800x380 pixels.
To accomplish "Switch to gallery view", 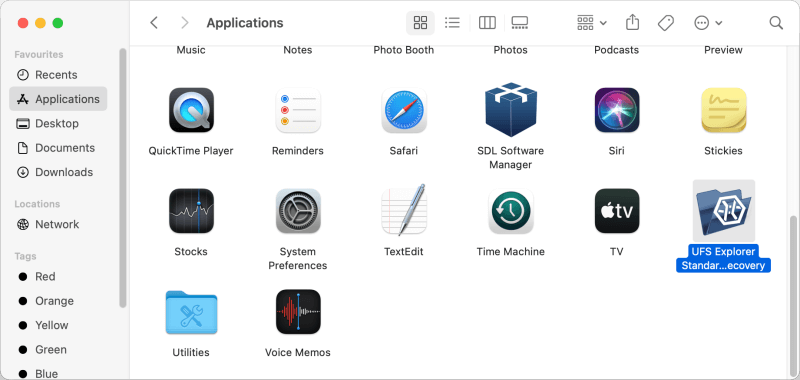I will tap(519, 23).
